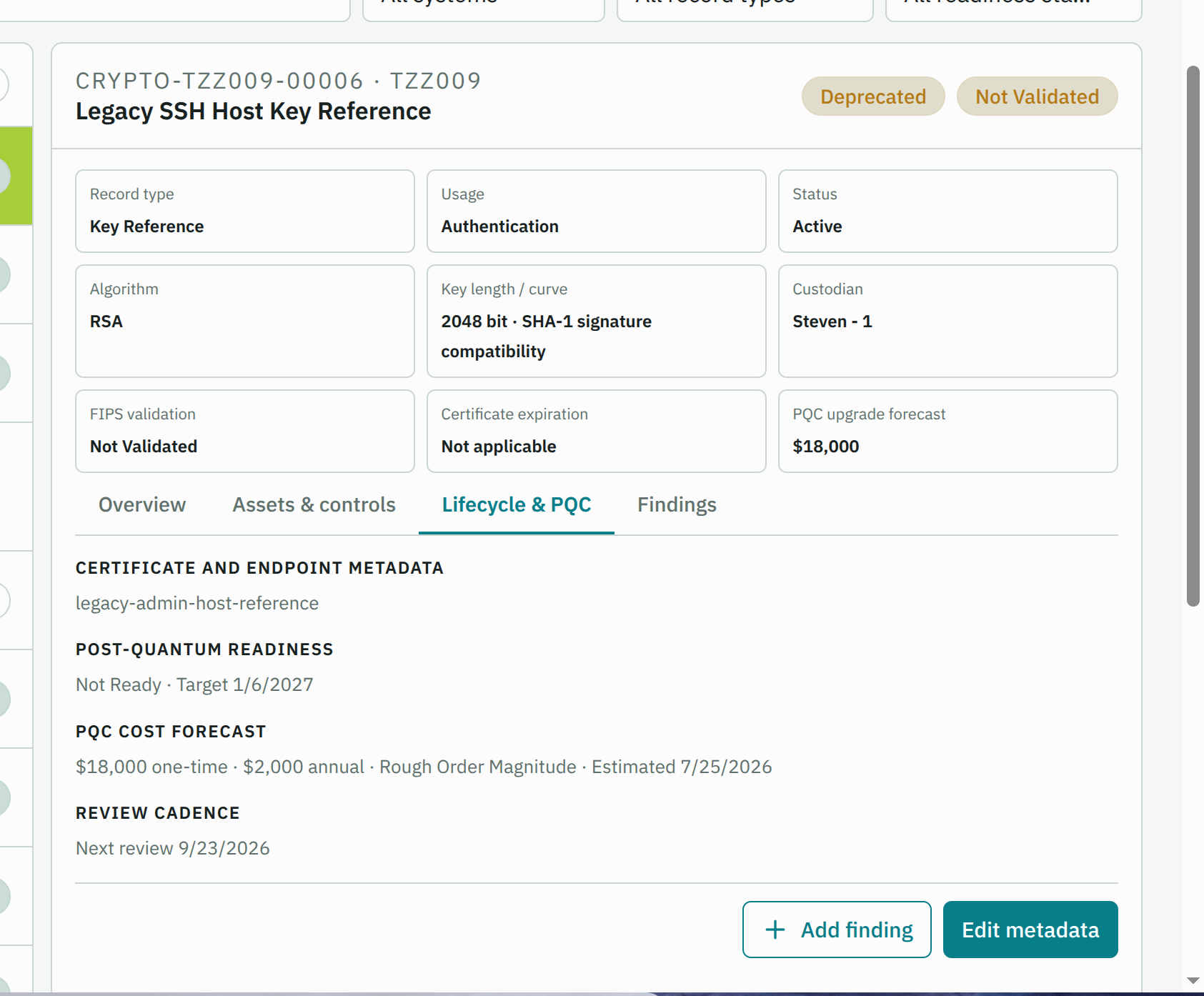
Task: Click the 'PQC COST FORECAST' heading
Action: [171, 732]
